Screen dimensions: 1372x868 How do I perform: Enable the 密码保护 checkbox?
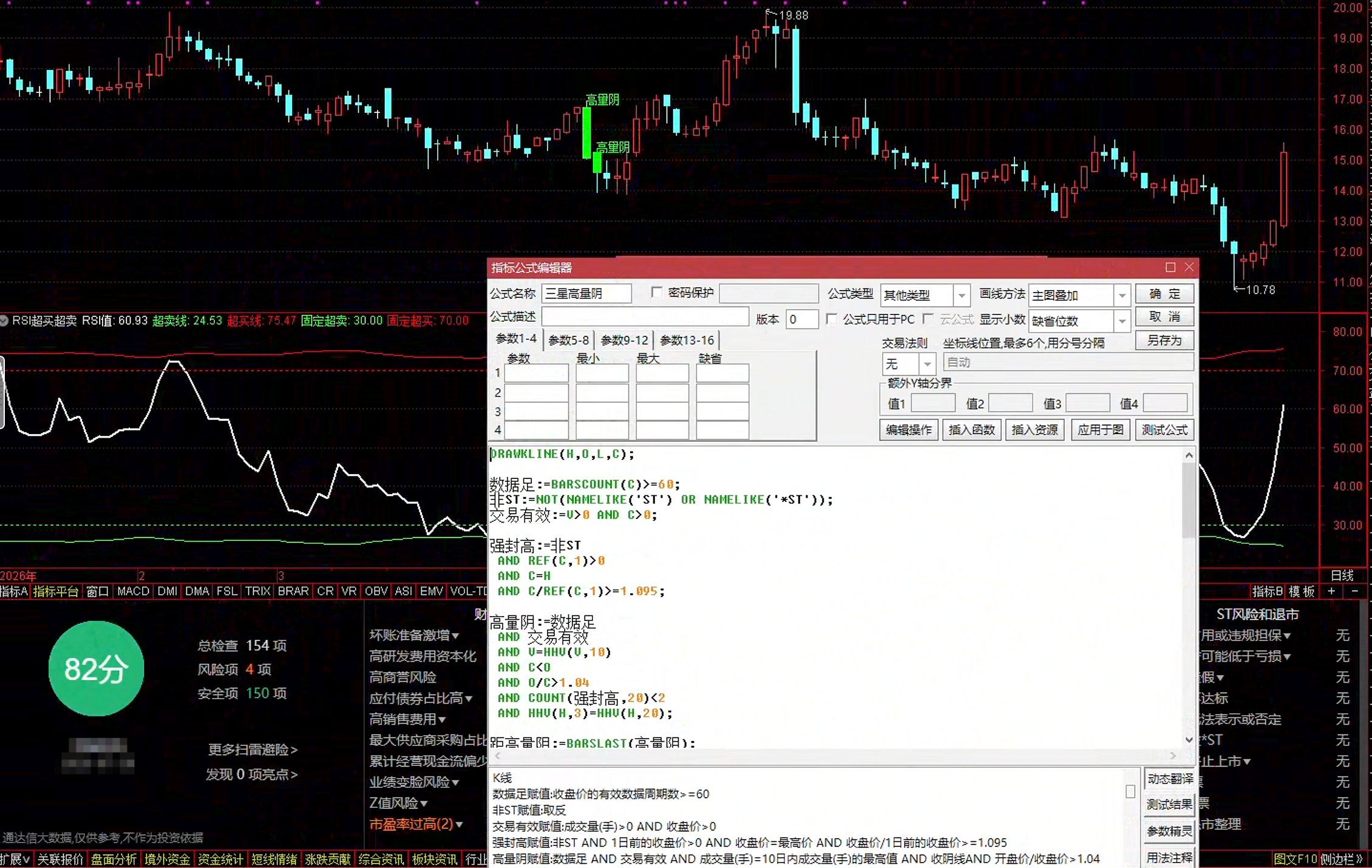[656, 293]
